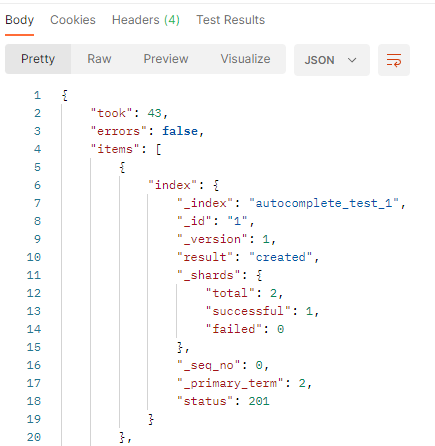Select the Visualize view

(x=245, y=59)
